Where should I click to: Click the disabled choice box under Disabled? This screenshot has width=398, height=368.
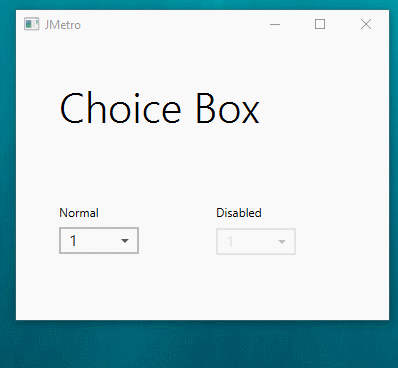[x=256, y=242]
